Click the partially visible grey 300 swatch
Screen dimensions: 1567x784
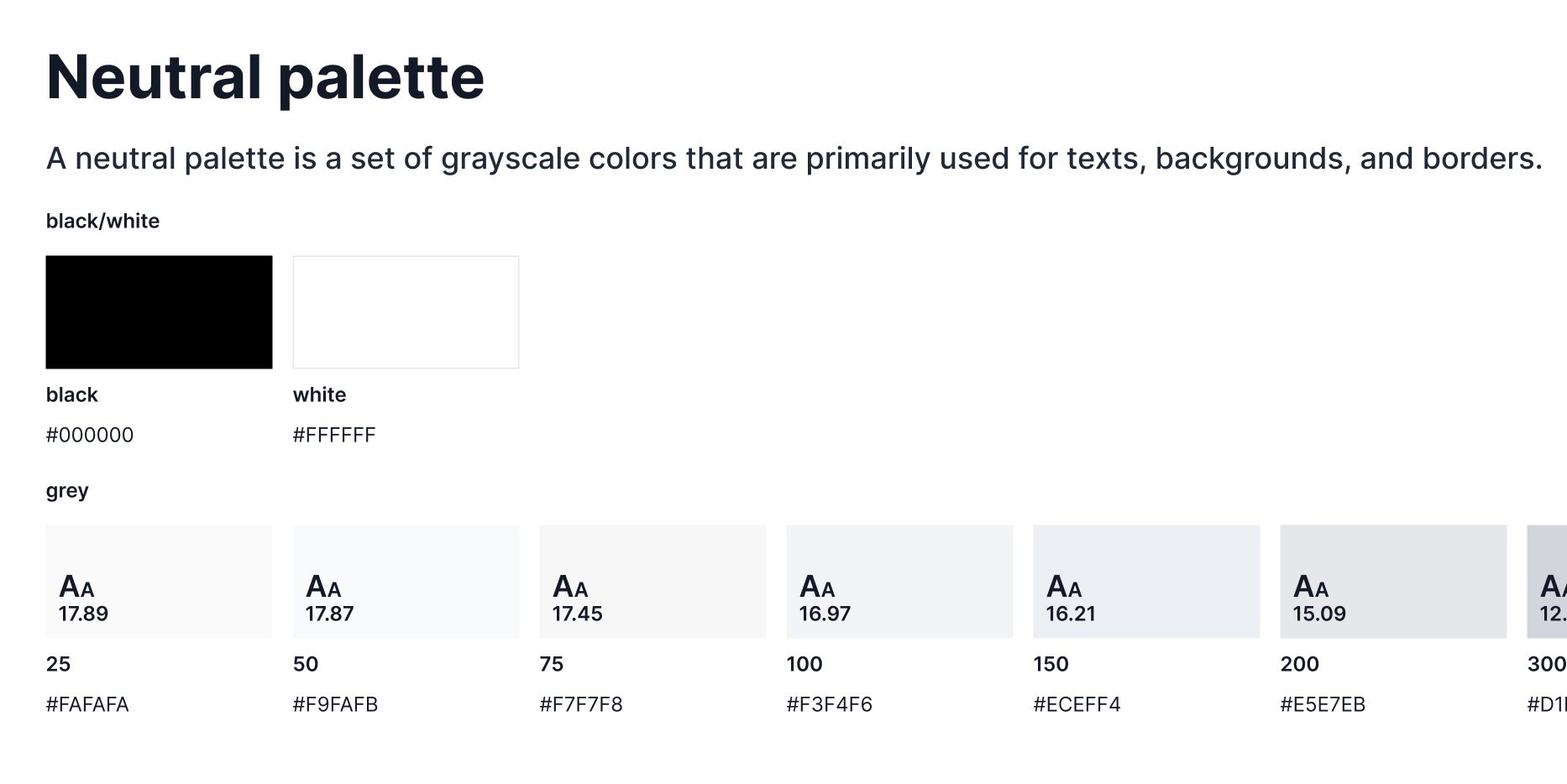[x=1548, y=582]
